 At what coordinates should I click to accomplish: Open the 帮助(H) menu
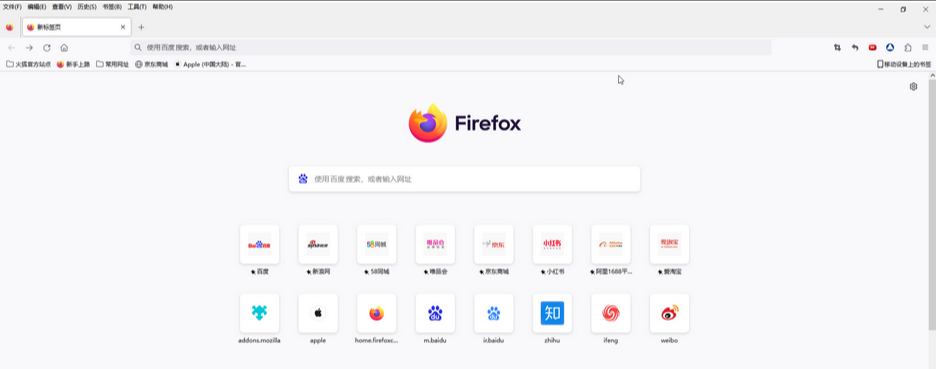click(162, 7)
